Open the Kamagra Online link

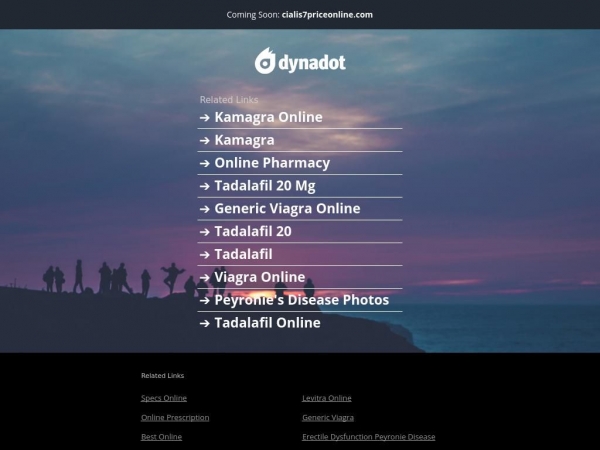(x=268, y=117)
